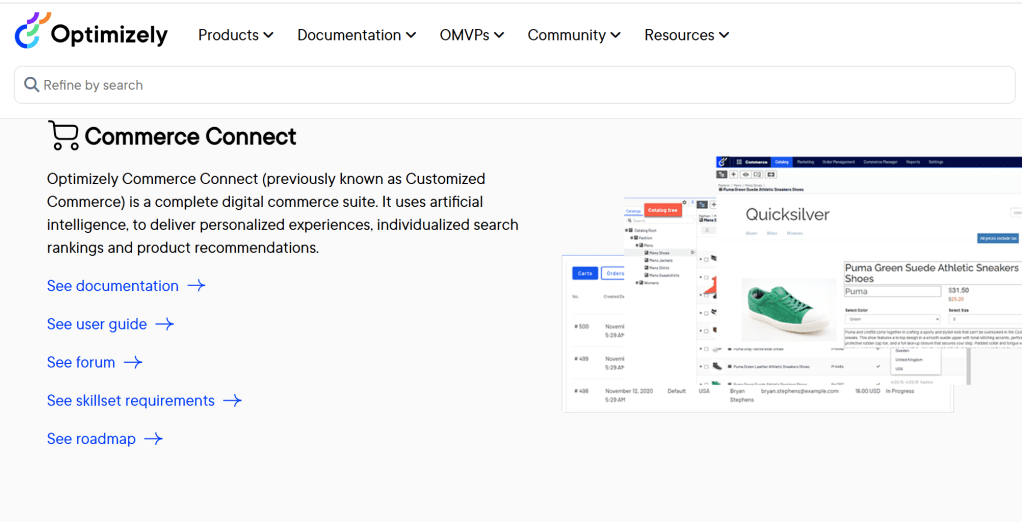Click the search magnifier icon

[31, 85]
